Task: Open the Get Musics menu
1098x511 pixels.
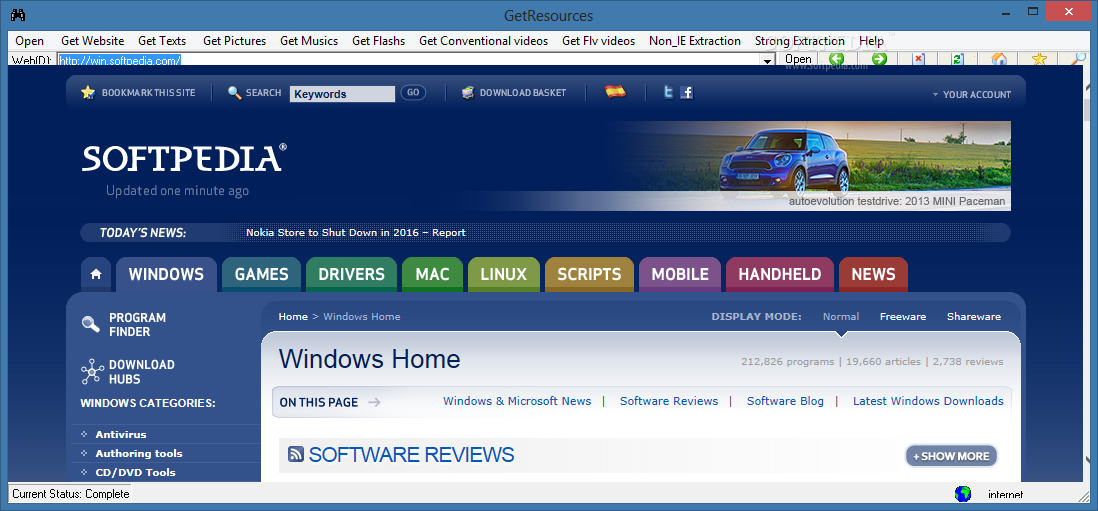Action: point(309,41)
